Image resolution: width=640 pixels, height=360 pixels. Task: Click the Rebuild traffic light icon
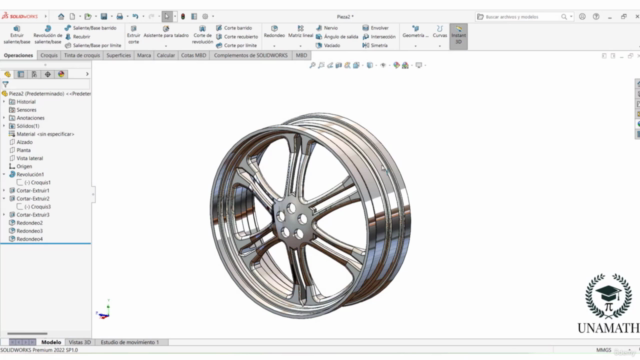(x=183, y=16)
